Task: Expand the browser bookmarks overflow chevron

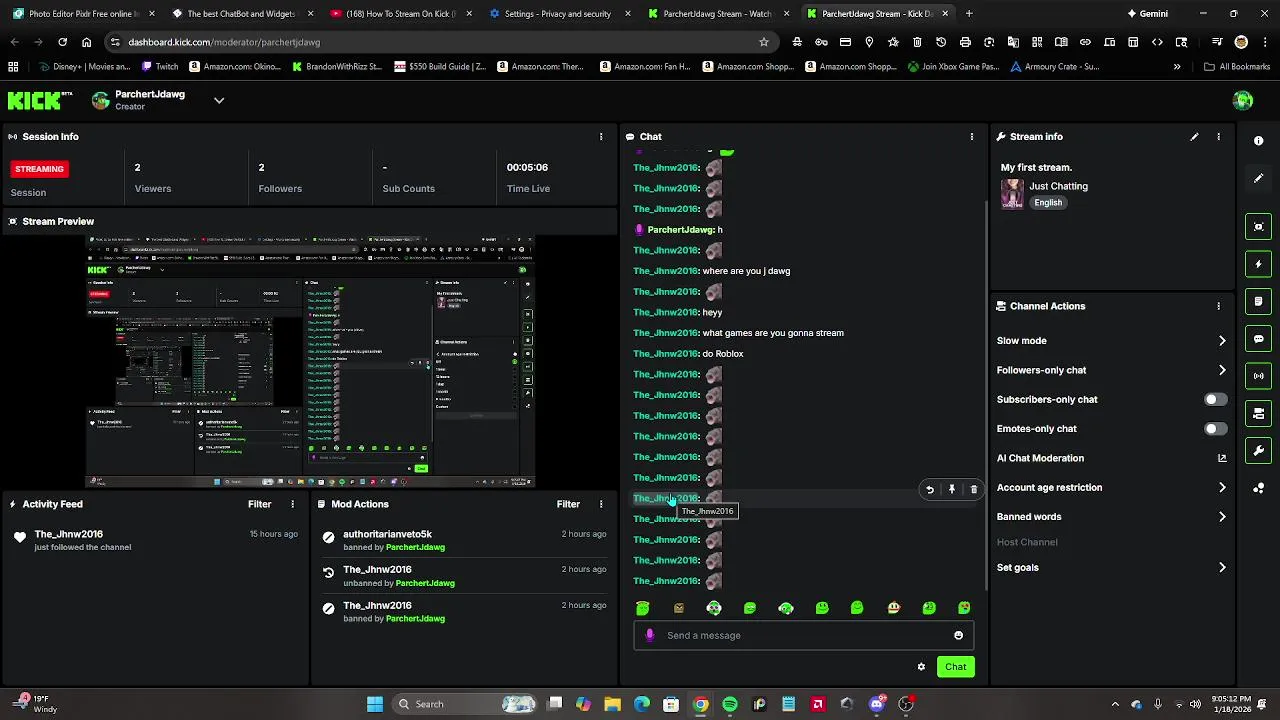Action: pyautogui.click(x=1177, y=67)
